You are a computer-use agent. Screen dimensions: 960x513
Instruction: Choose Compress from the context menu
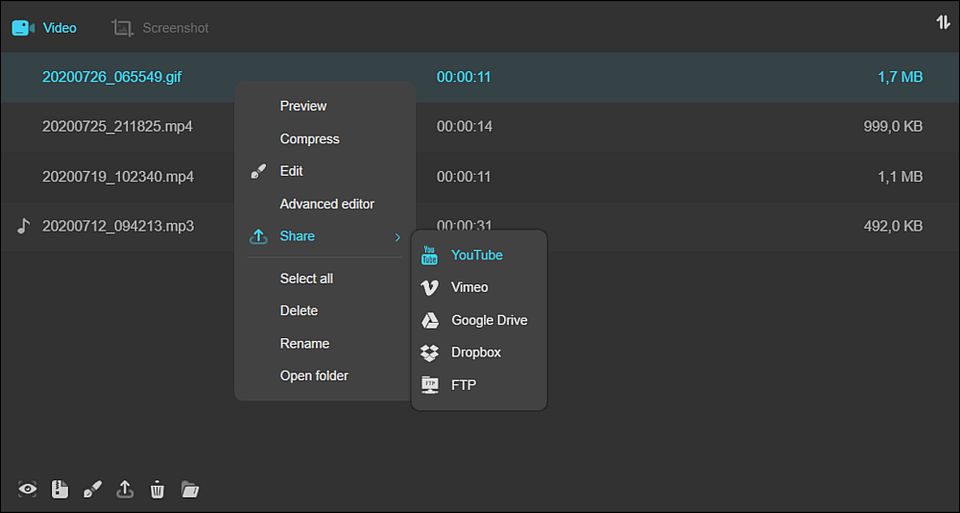(x=309, y=139)
